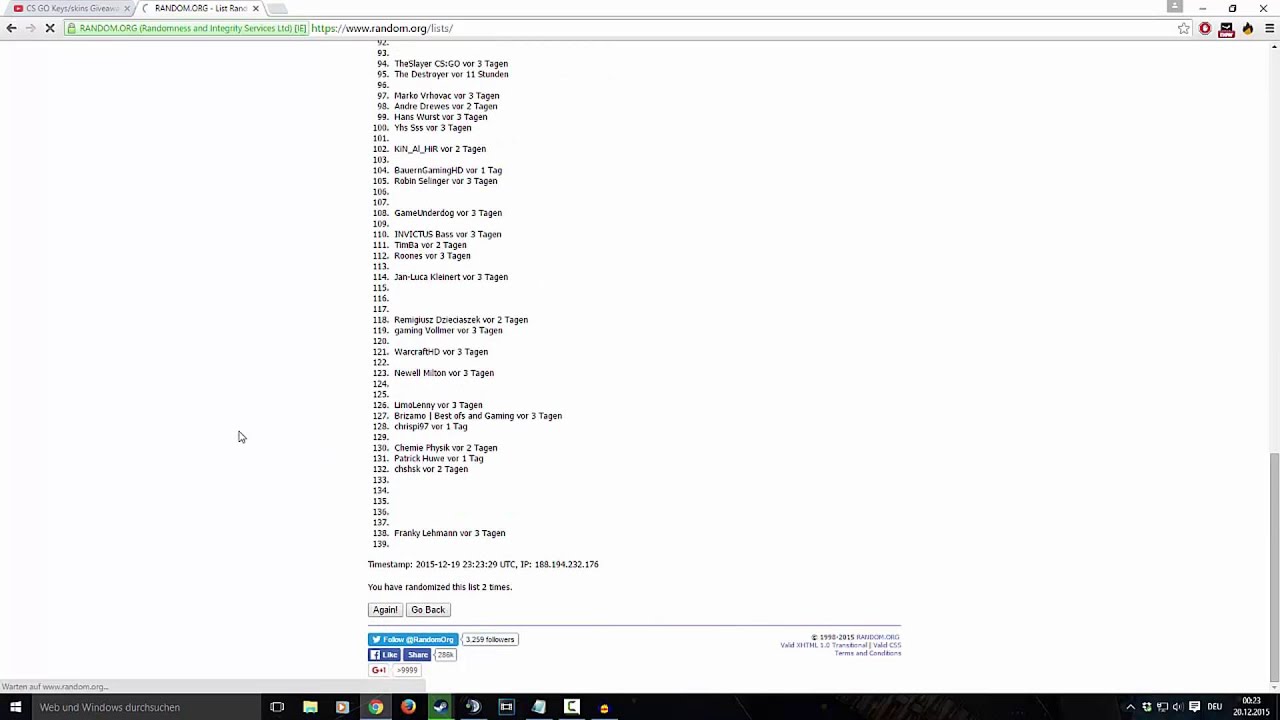Click entry 108 GameUnderdog
Image resolution: width=1280 pixels, height=720 pixels.
pyautogui.click(x=448, y=213)
